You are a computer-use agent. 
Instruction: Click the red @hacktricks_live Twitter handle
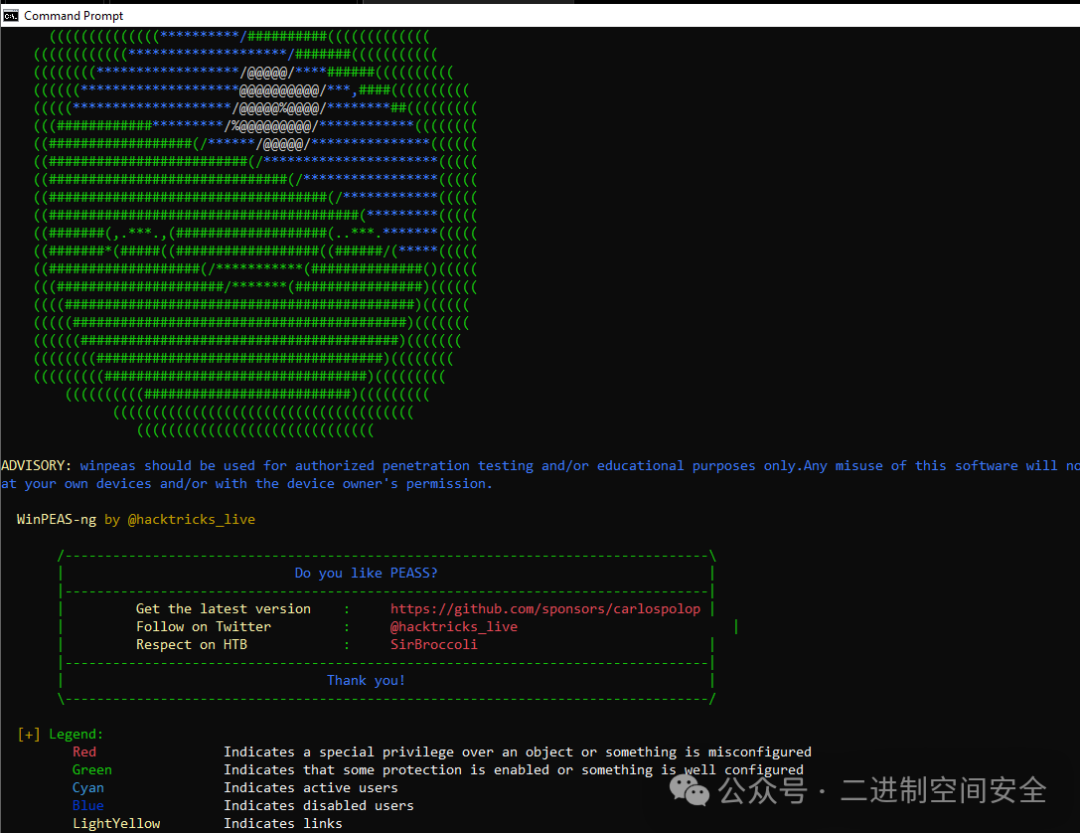(454, 627)
